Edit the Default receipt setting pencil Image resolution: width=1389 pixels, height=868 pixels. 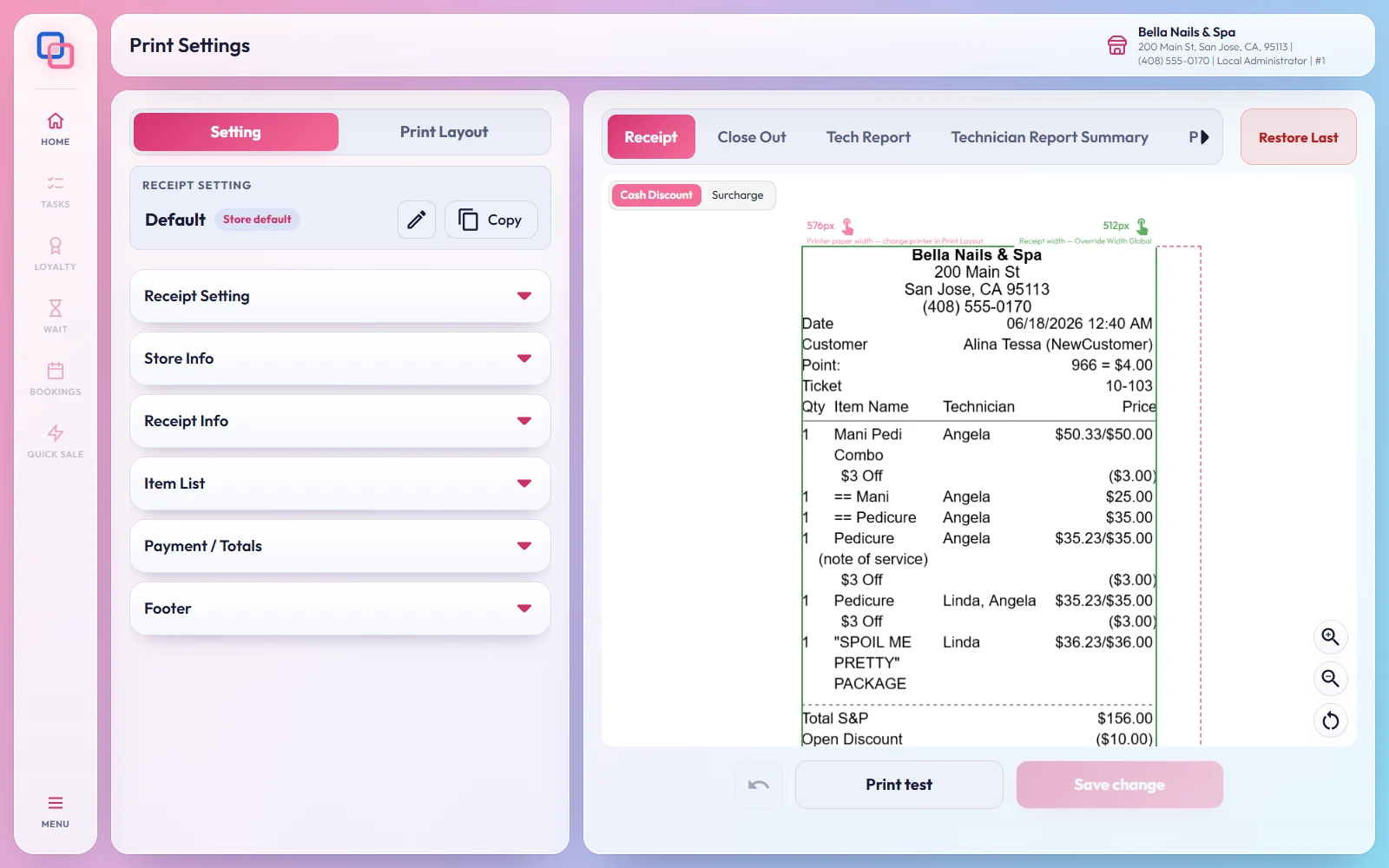click(x=417, y=220)
